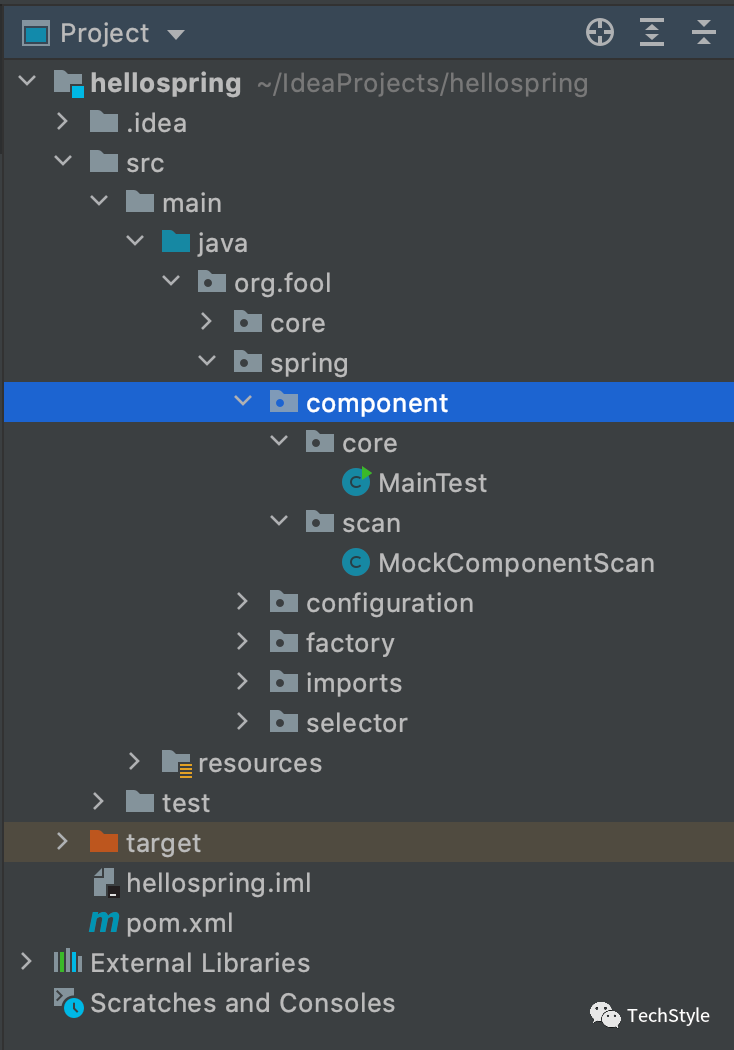The image size is (734, 1050).
Task: Click the Scratches and Consoles icon
Action: pos(68,1002)
